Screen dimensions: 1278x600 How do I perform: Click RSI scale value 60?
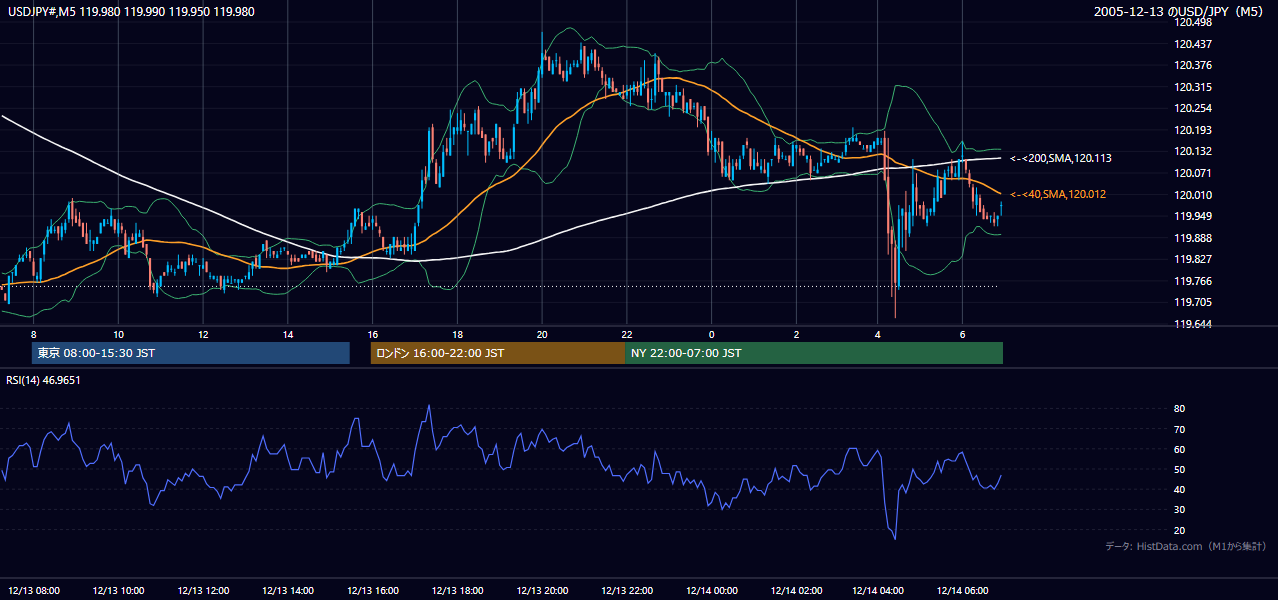click(x=1180, y=449)
